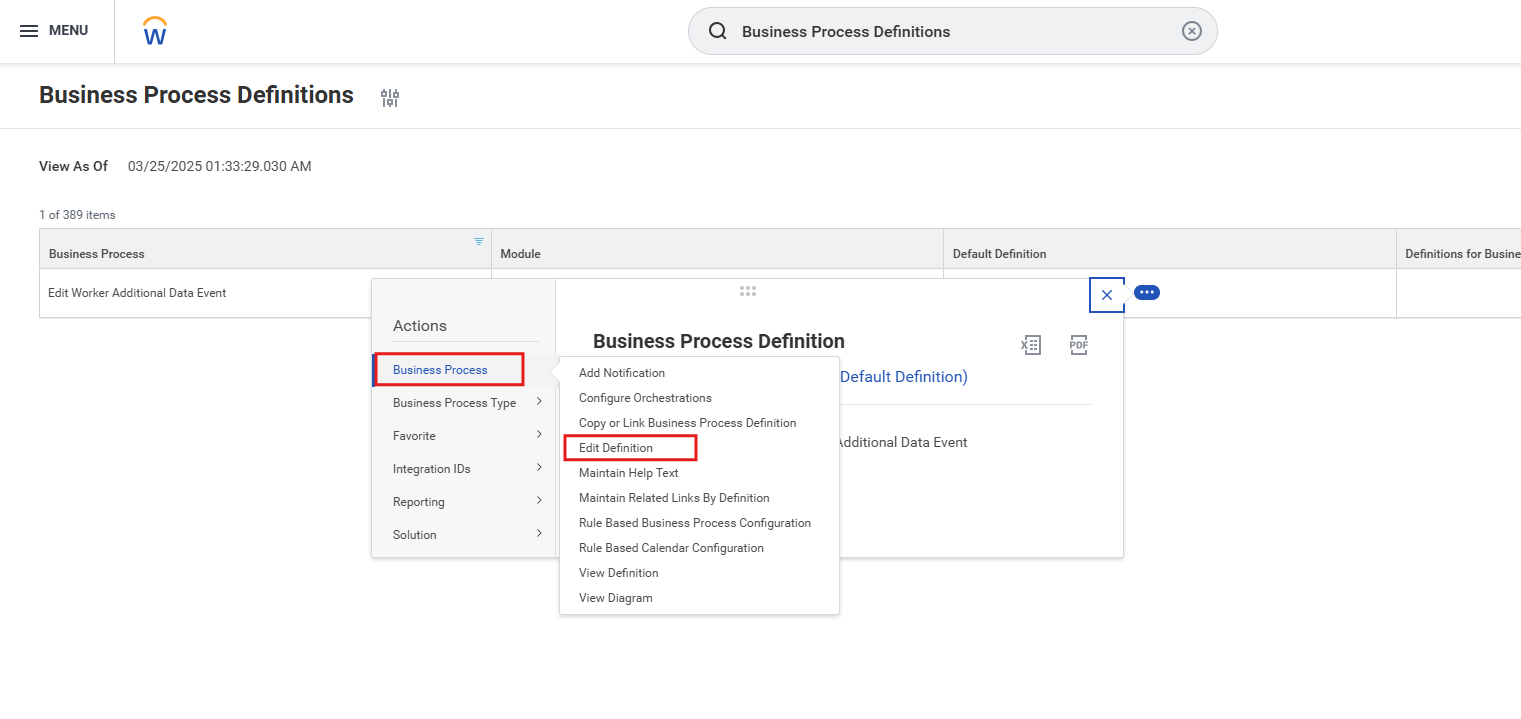This screenshot has height=719, width=1521.
Task: Click the View As Of date value
Action: tap(220, 166)
